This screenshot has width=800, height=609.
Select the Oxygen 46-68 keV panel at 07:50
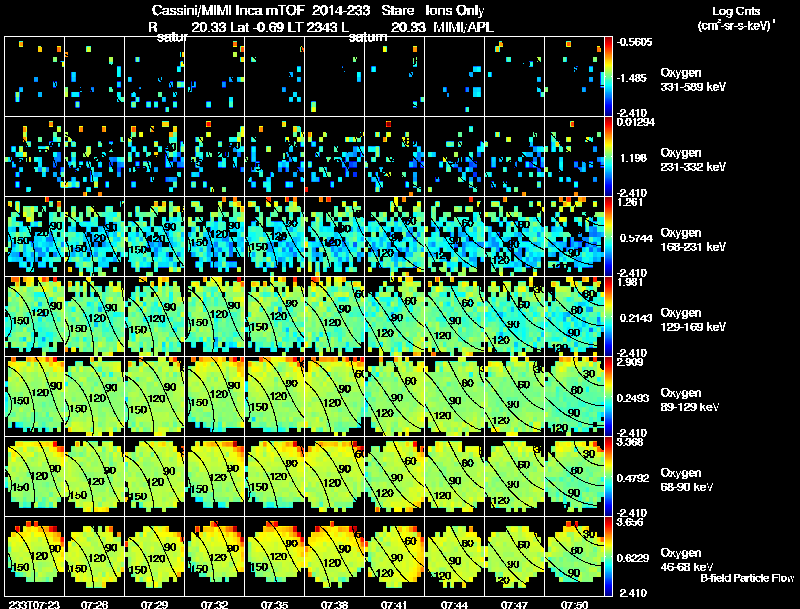tap(574, 556)
